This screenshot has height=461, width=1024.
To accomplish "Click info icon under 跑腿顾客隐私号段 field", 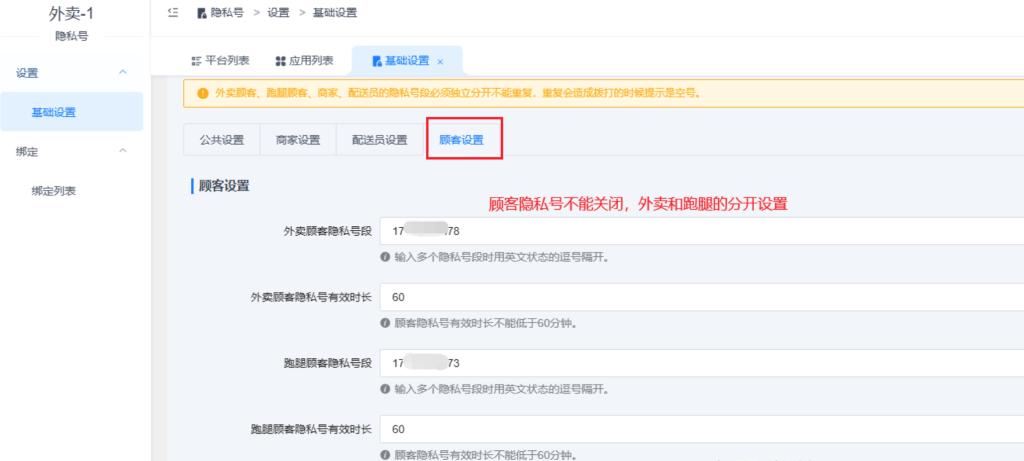I will coord(385,389).
